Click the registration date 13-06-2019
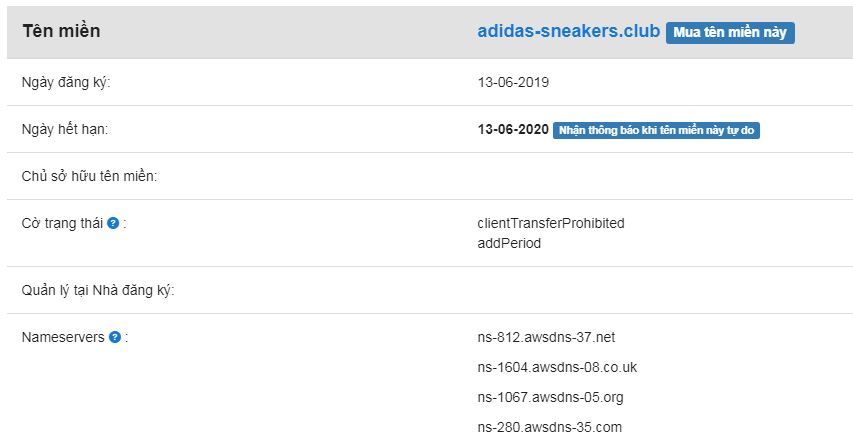 point(513,82)
